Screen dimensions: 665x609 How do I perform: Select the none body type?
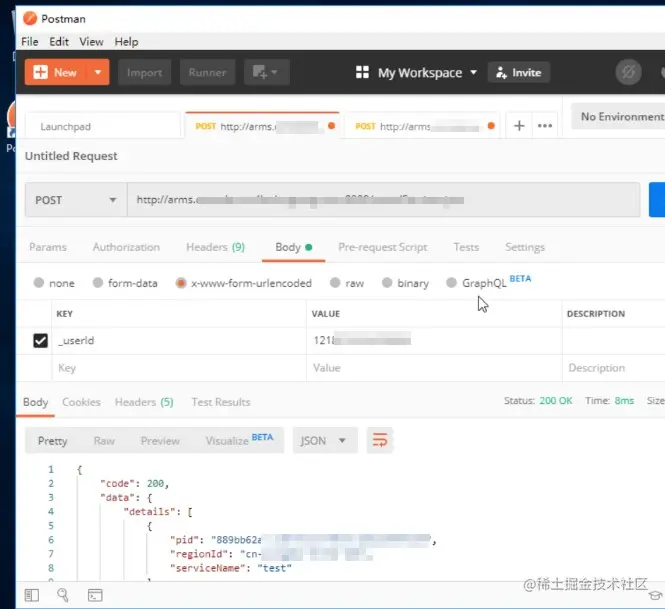pyautogui.click(x=39, y=282)
